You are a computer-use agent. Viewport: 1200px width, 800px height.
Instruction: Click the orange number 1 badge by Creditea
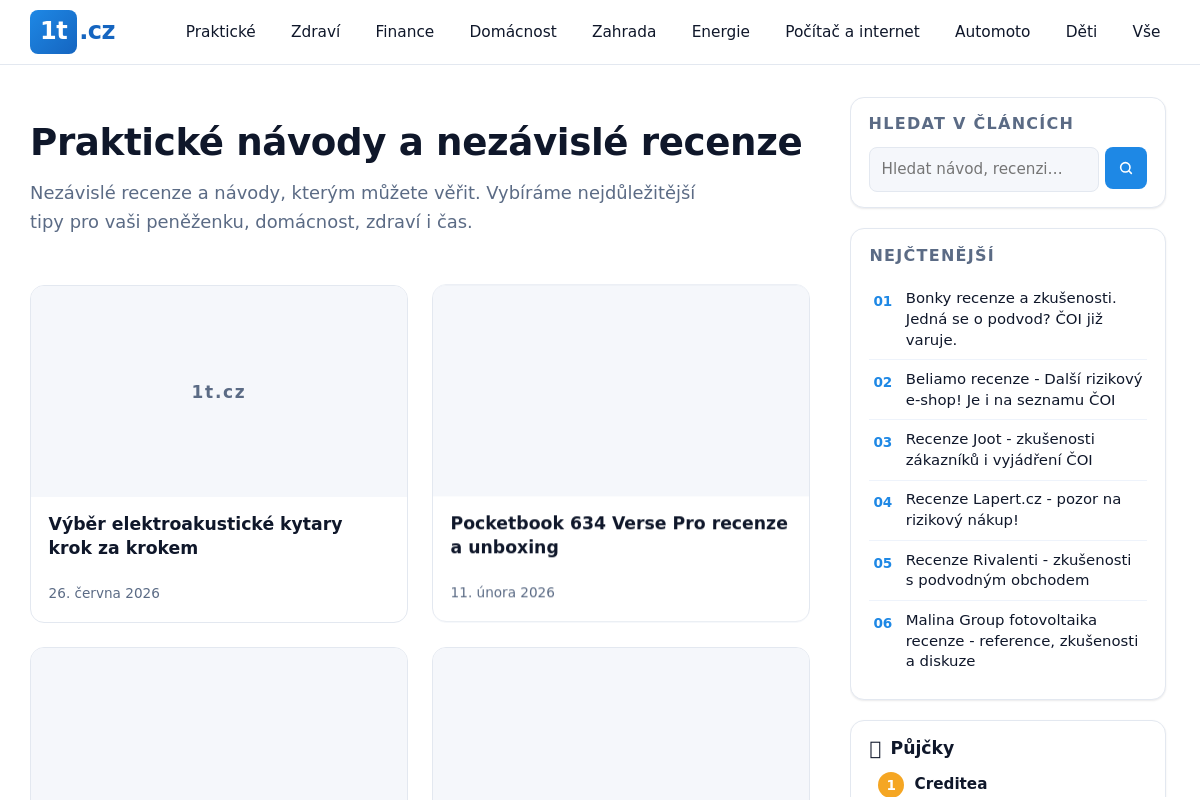coord(891,785)
